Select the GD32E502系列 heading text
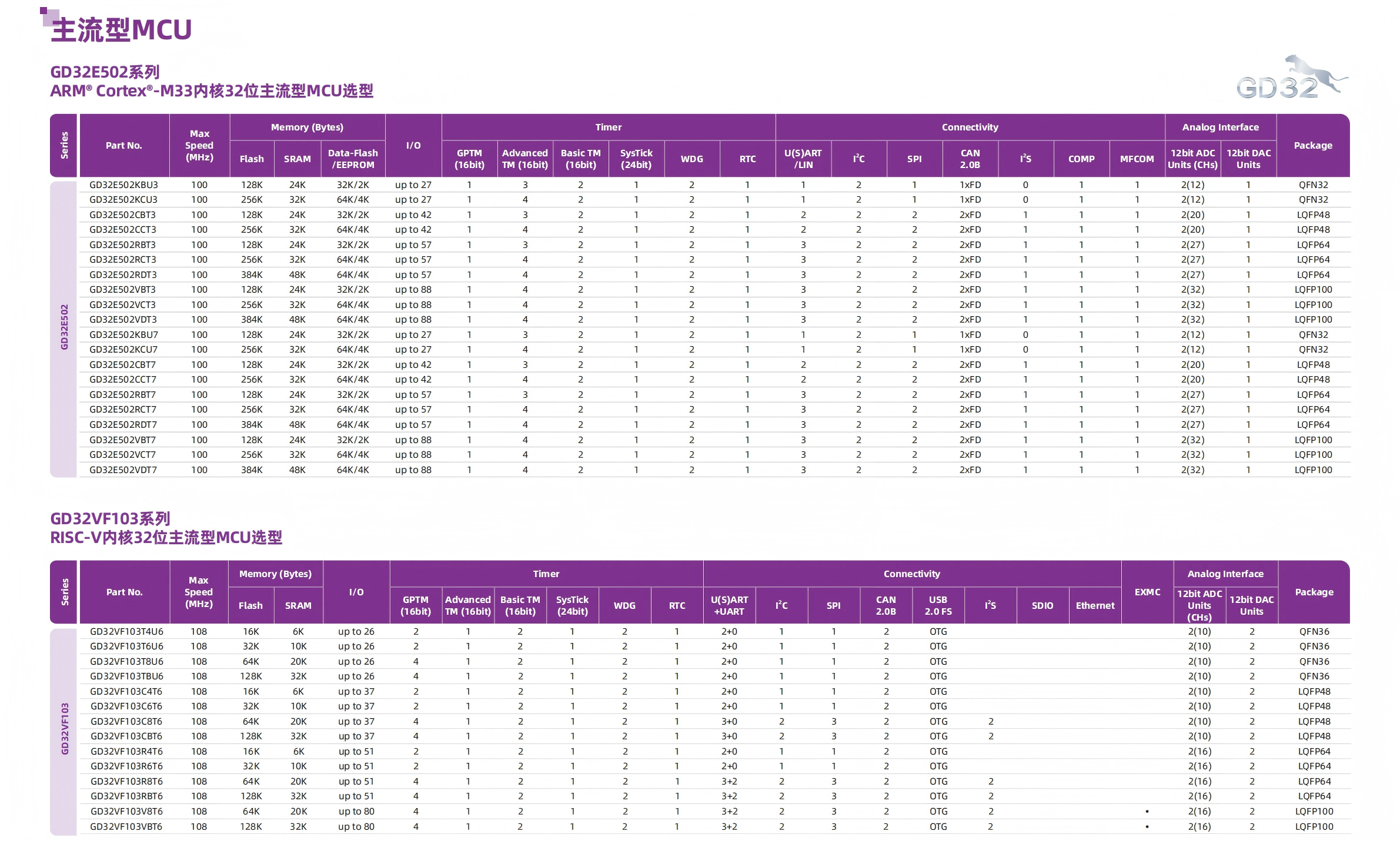1400x841 pixels. 105,72
